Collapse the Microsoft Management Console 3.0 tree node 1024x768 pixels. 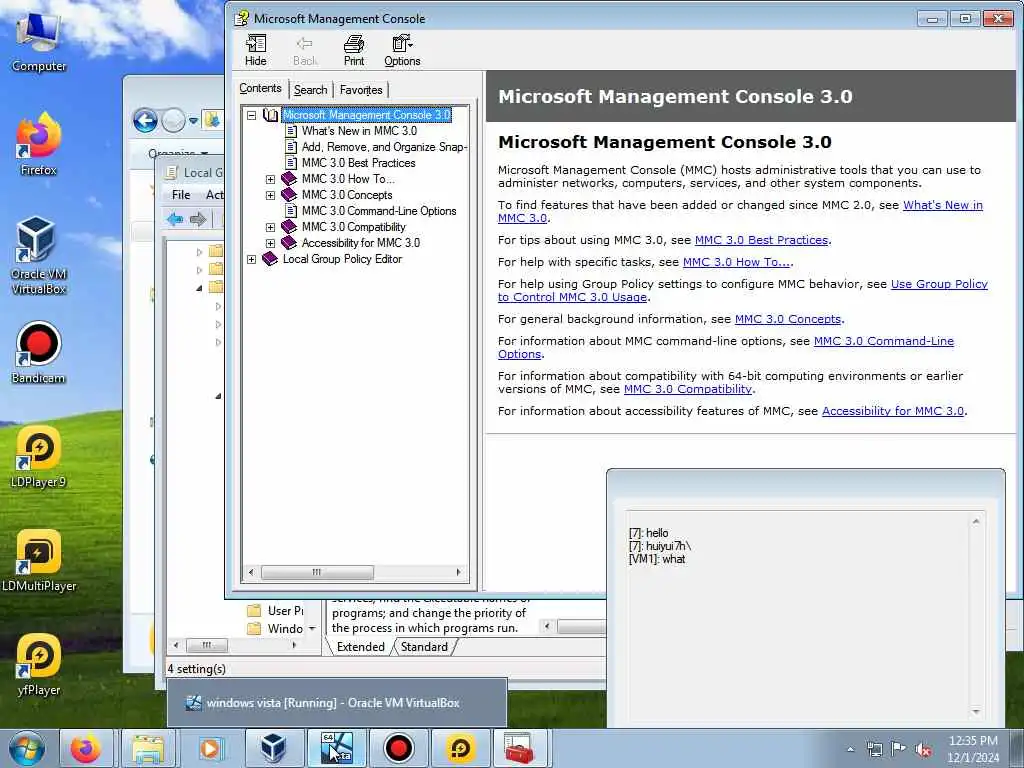pos(251,115)
